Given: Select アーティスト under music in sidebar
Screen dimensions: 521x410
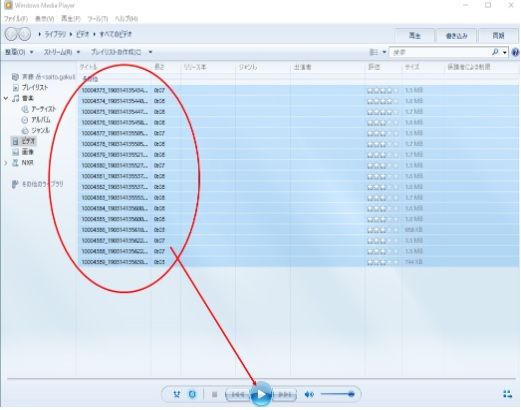Looking at the screenshot, I should pyautogui.click(x=43, y=109).
